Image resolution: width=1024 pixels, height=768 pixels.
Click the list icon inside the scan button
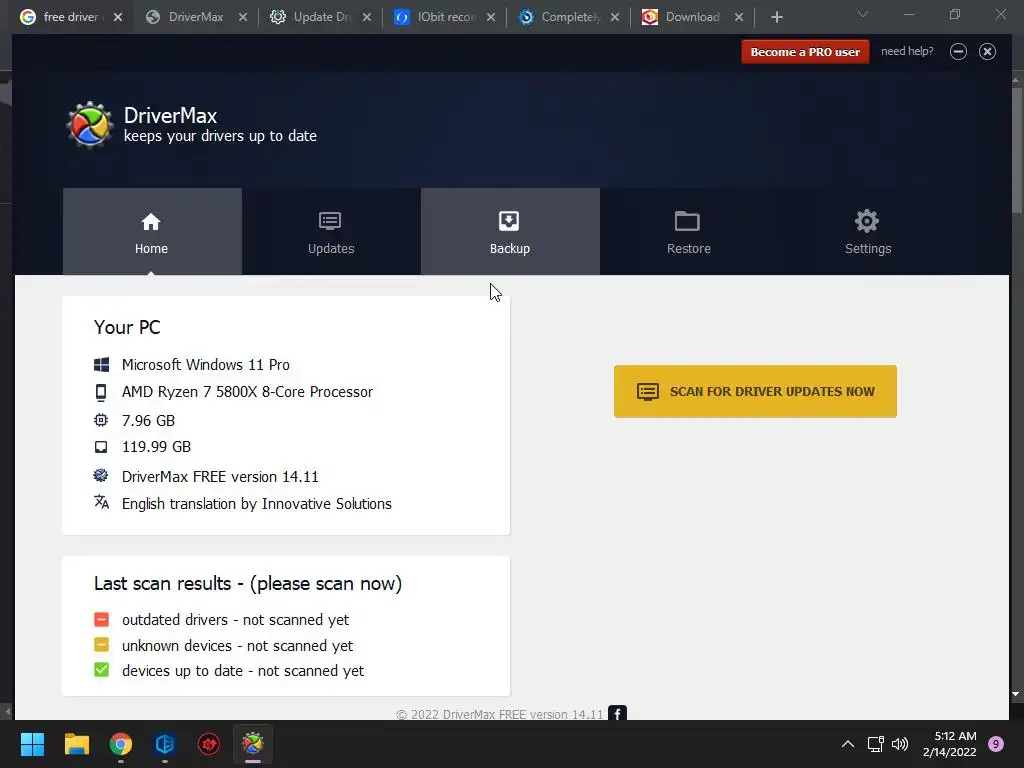coord(648,391)
